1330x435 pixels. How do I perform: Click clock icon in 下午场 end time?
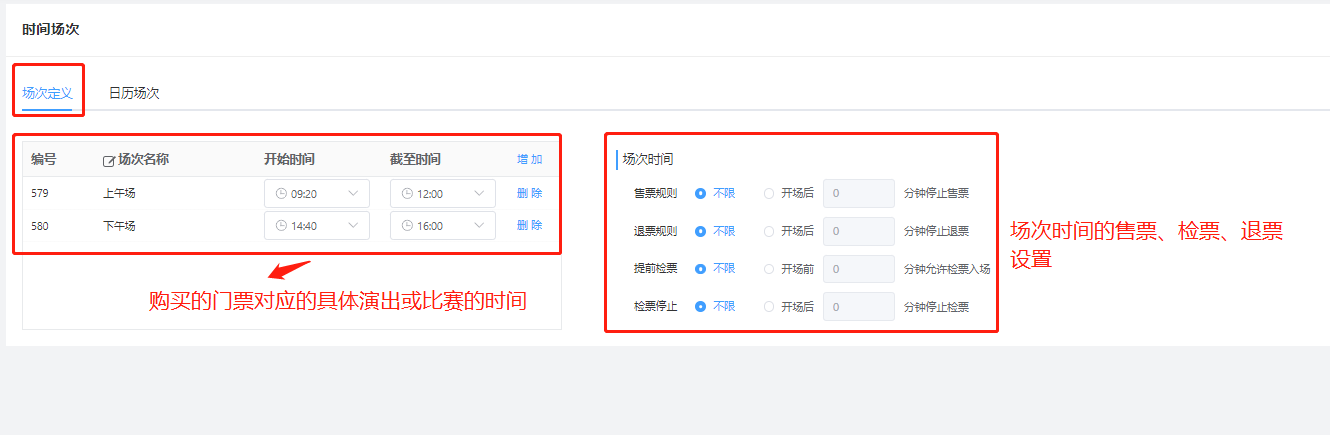point(407,226)
